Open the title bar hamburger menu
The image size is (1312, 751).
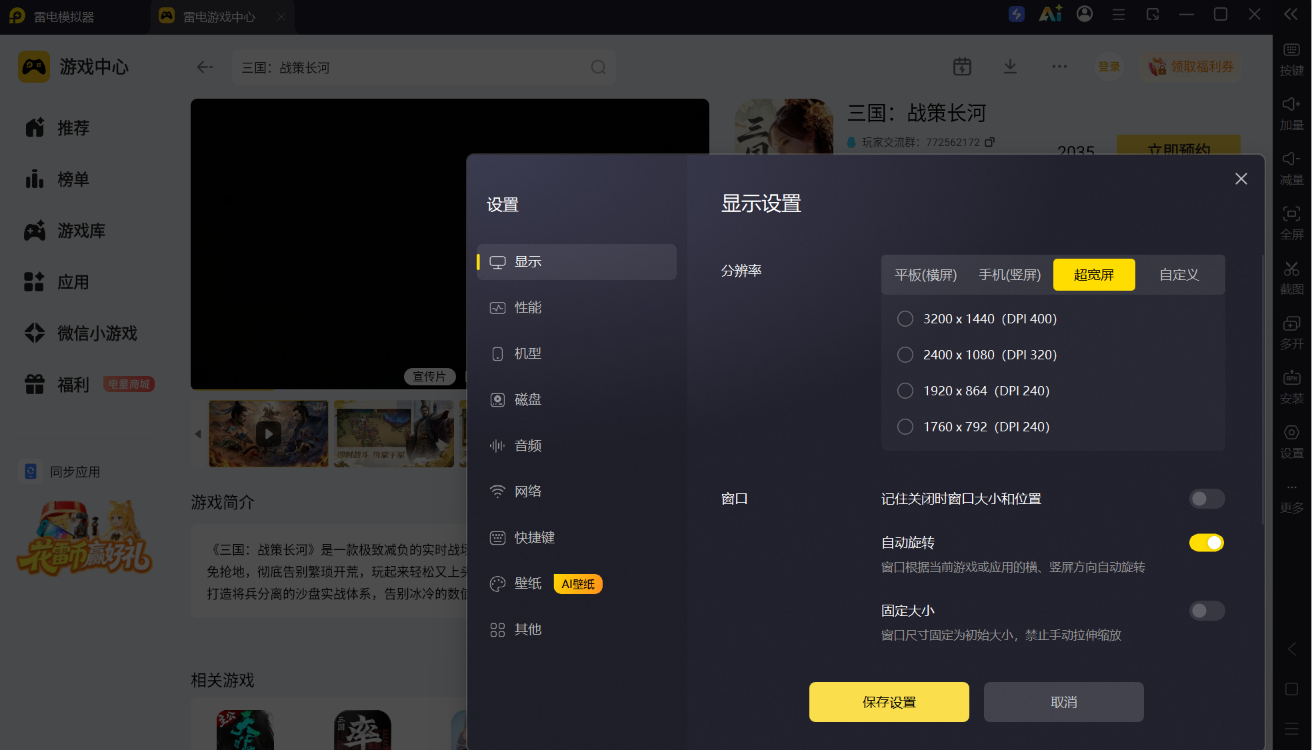coord(1119,14)
